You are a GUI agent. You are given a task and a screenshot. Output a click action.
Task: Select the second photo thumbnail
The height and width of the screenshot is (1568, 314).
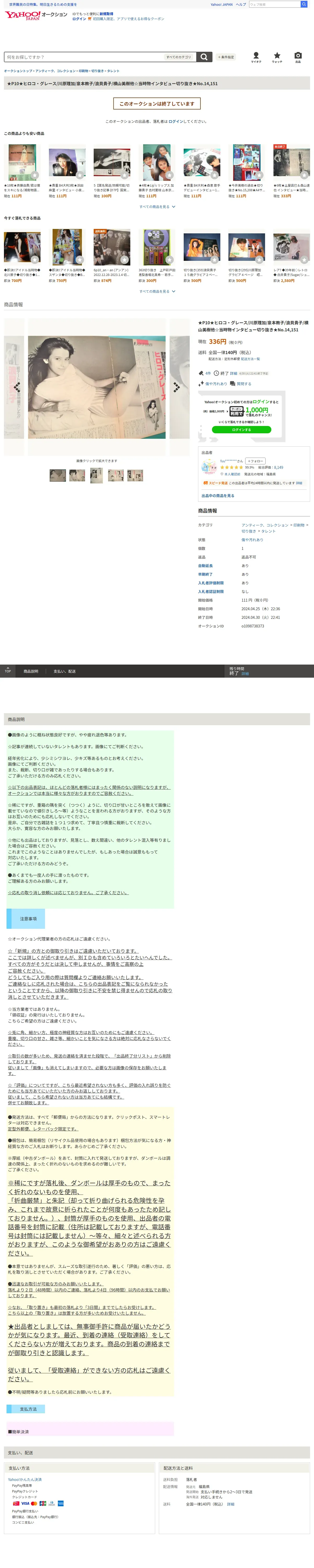77,475
